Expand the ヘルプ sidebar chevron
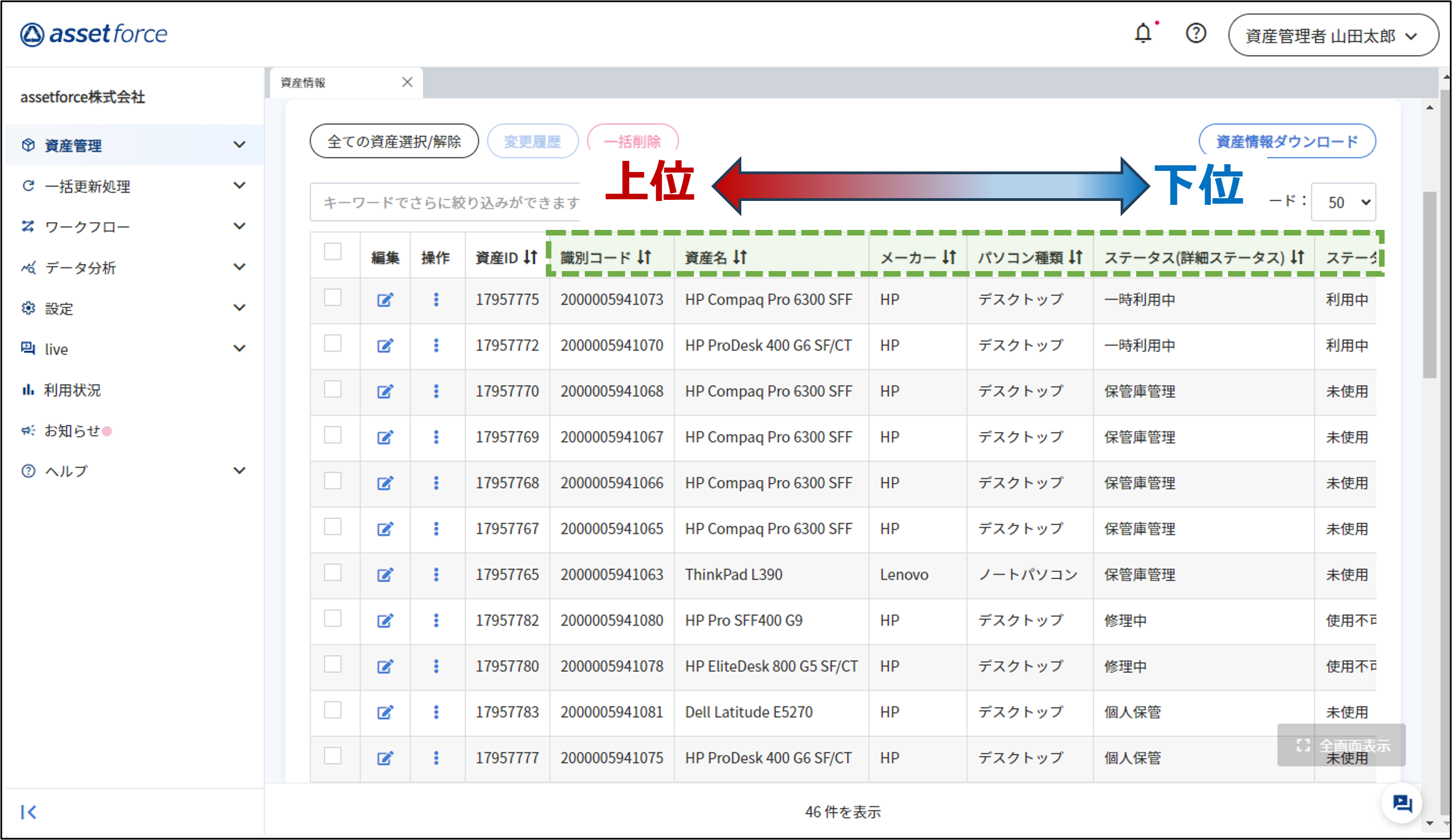Screen dimensions: 1452x840 [239, 470]
